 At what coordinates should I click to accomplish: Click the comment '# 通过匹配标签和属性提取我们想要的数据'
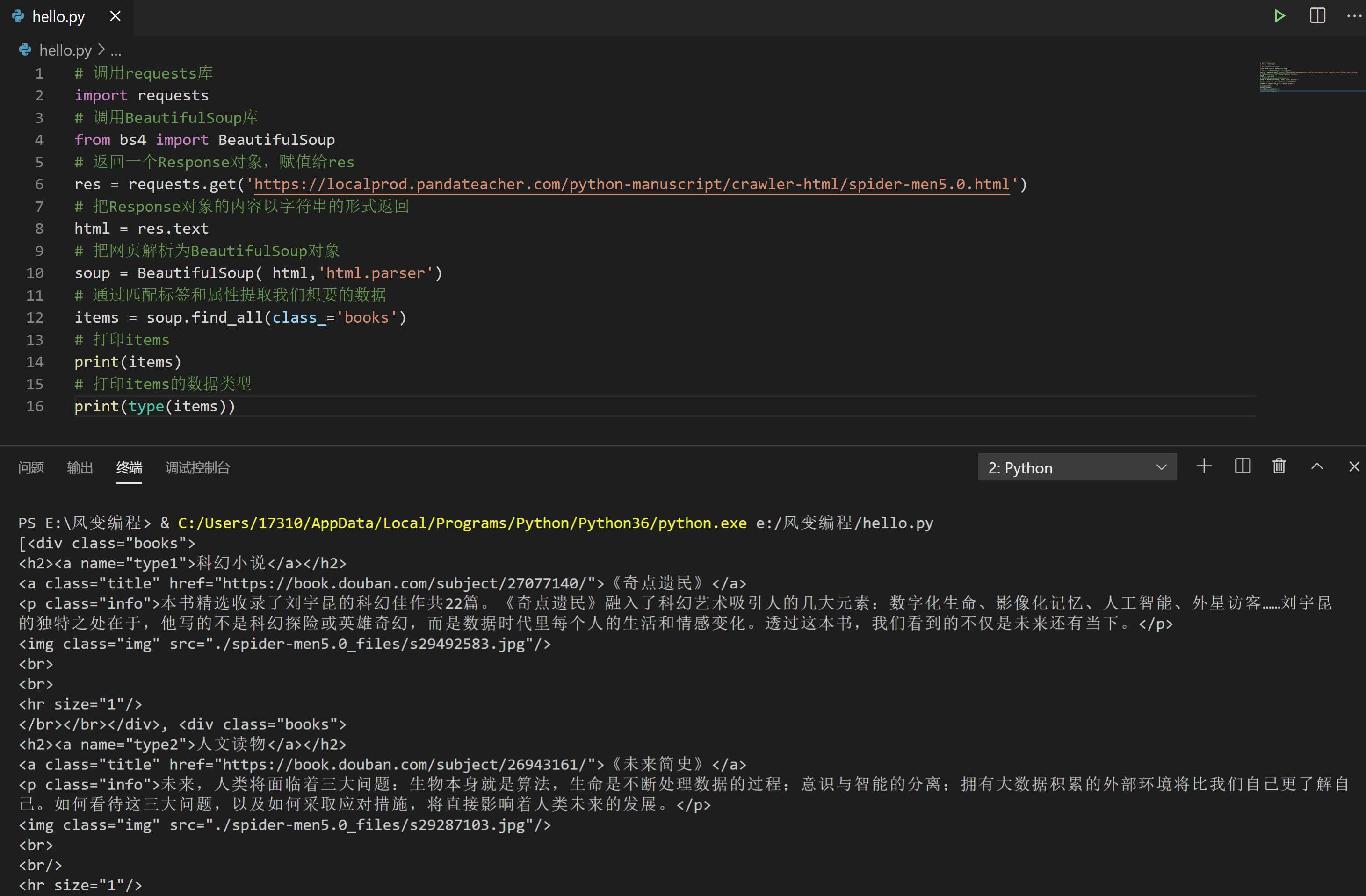point(231,295)
